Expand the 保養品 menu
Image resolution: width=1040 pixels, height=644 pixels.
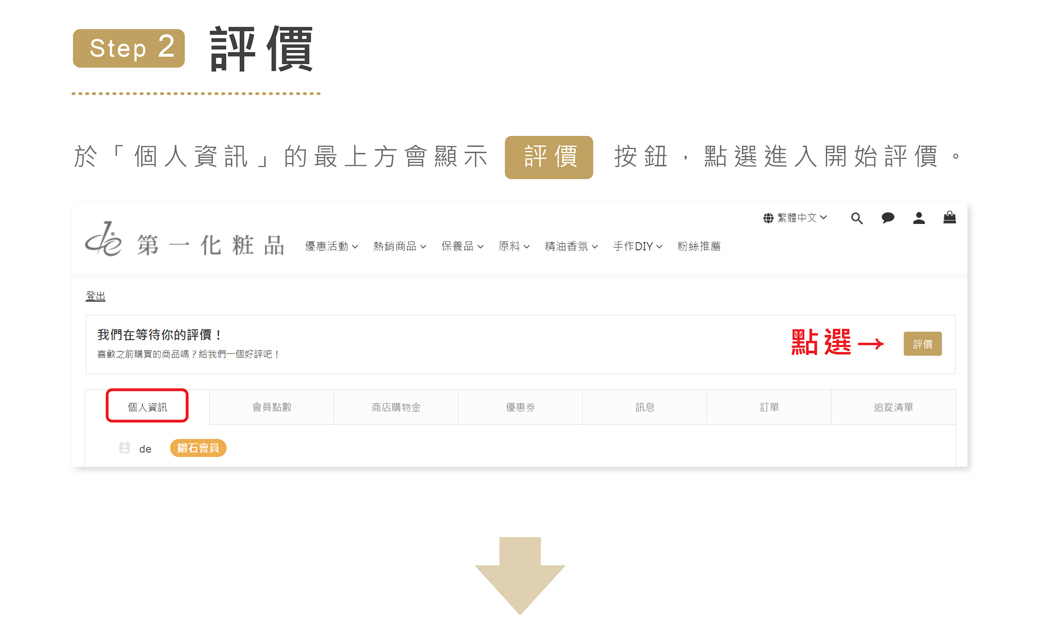click(462, 246)
